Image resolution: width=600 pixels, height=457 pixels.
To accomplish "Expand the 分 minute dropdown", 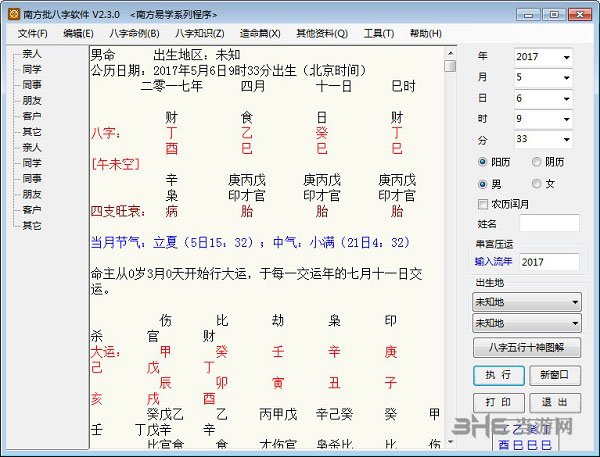I will click(x=566, y=139).
